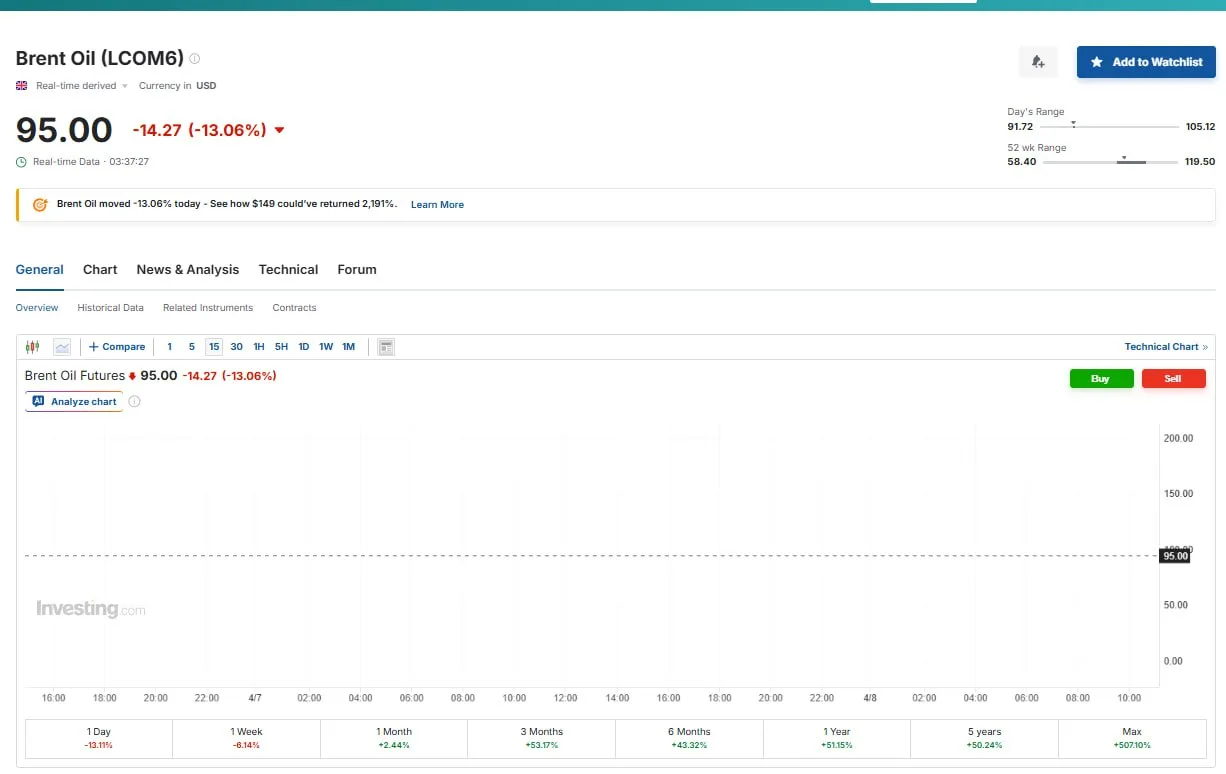Select the 1 Year performance period cell
The height and width of the screenshot is (774, 1226).
click(837, 738)
